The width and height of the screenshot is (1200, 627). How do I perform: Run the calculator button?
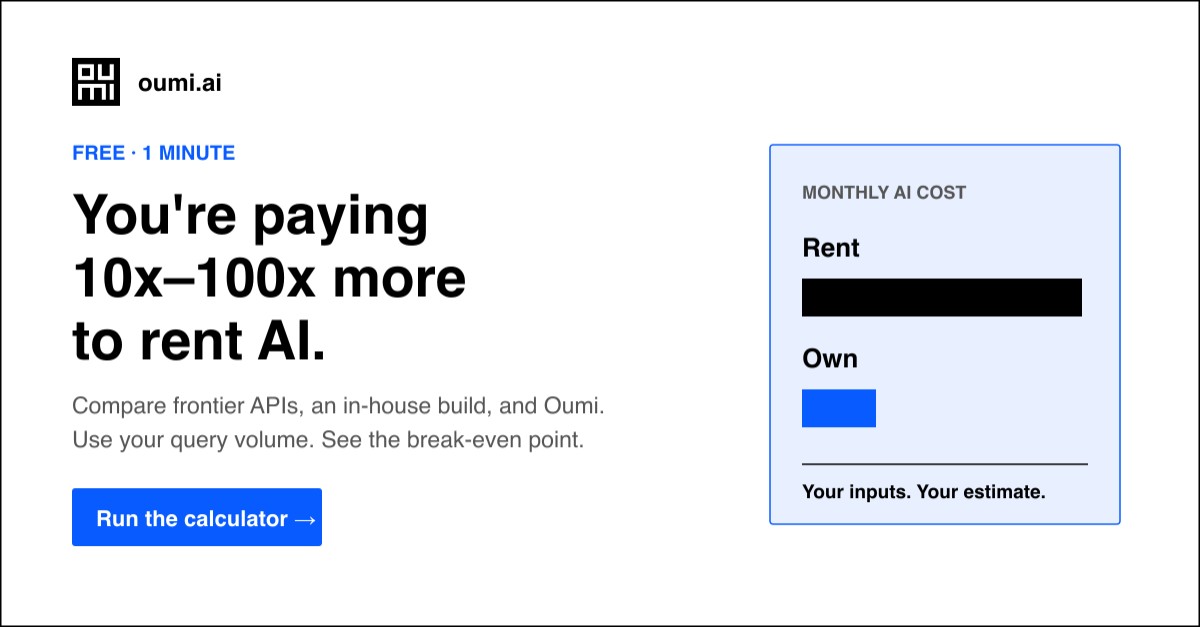coord(197,517)
